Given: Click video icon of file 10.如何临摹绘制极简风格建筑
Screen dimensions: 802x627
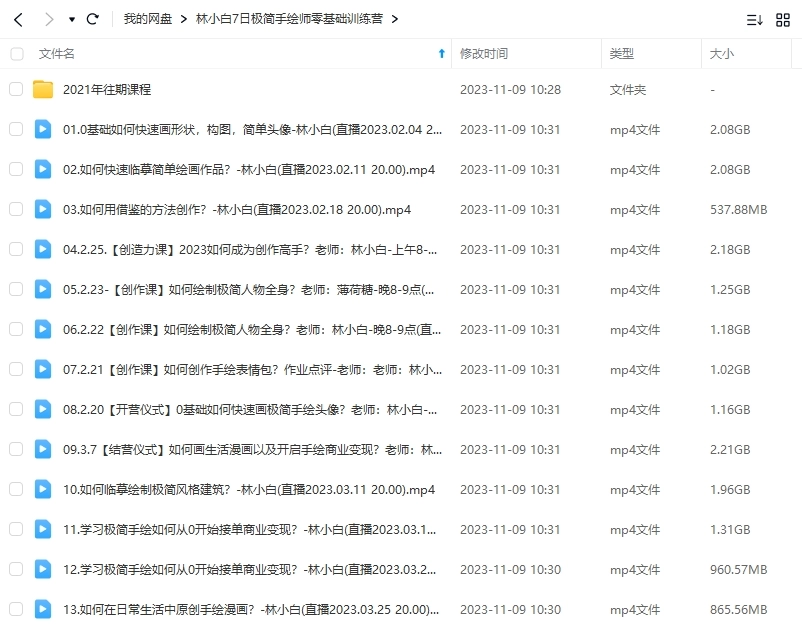Looking at the screenshot, I should coord(43,489).
